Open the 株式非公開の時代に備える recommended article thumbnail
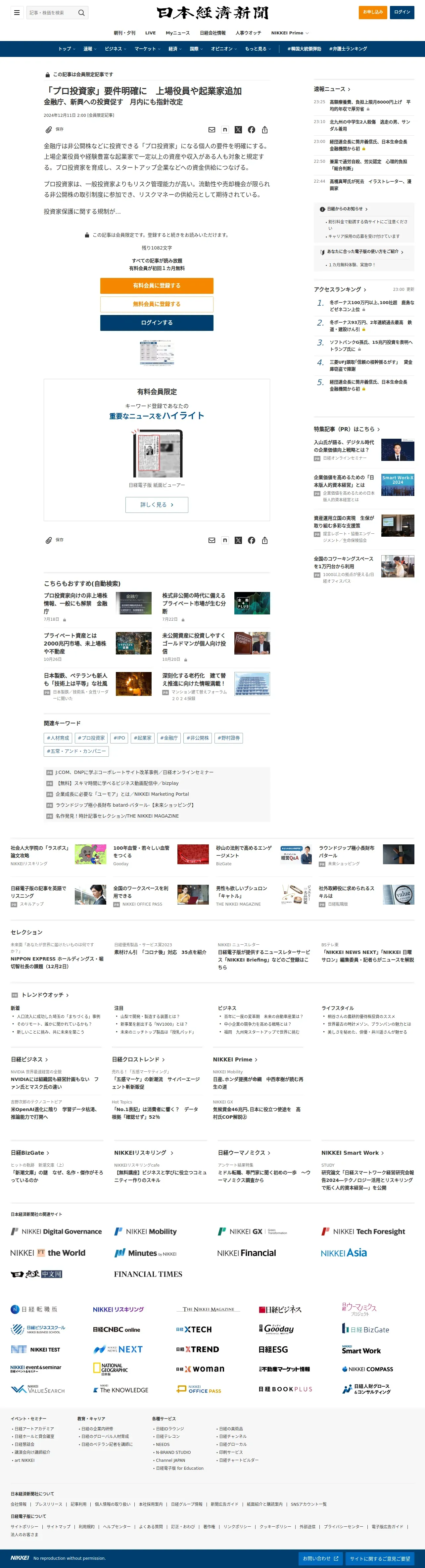425x1568 pixels. click(x=252, y=603)
